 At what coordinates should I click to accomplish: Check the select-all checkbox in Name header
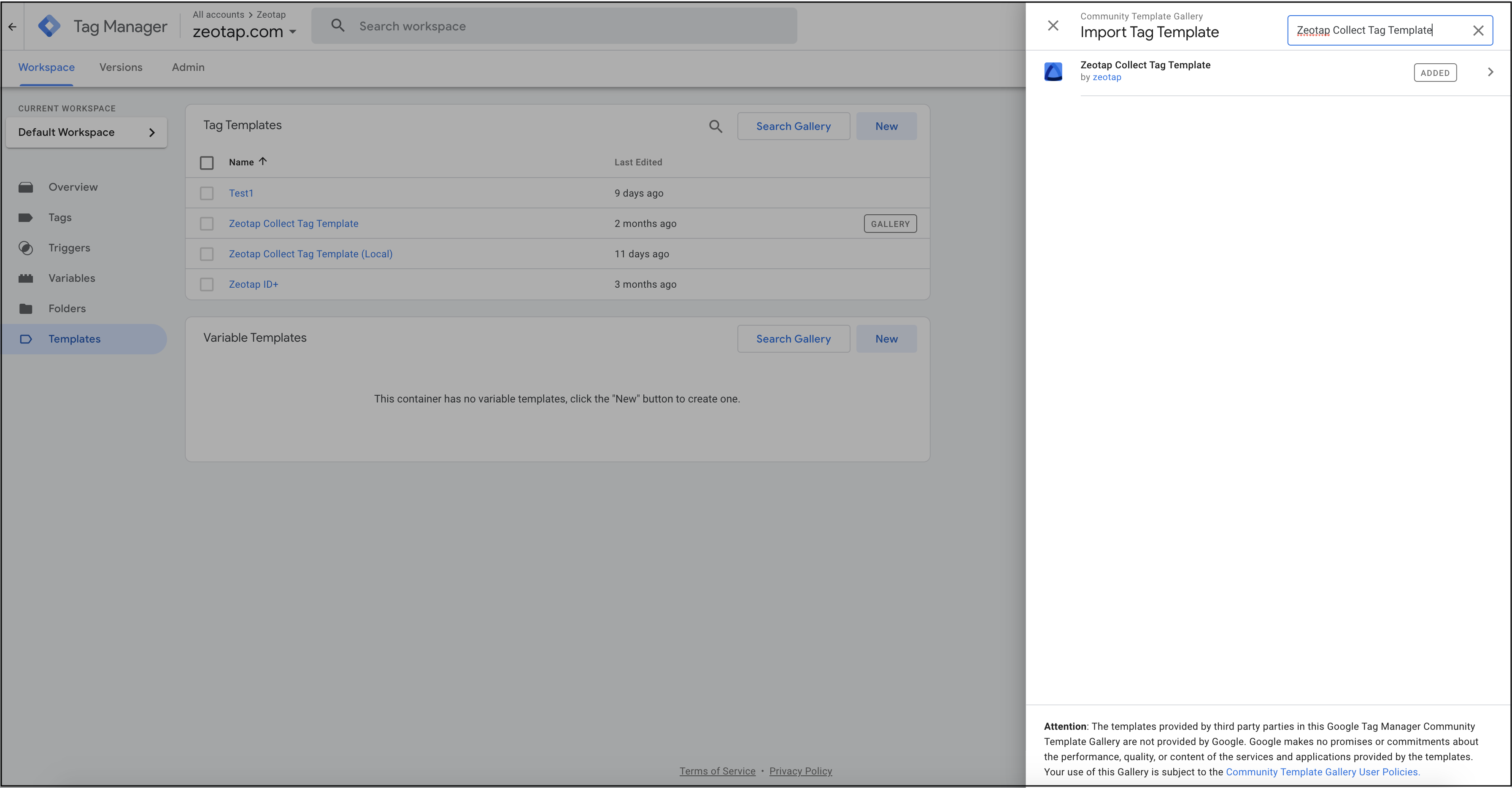[207, 162]
